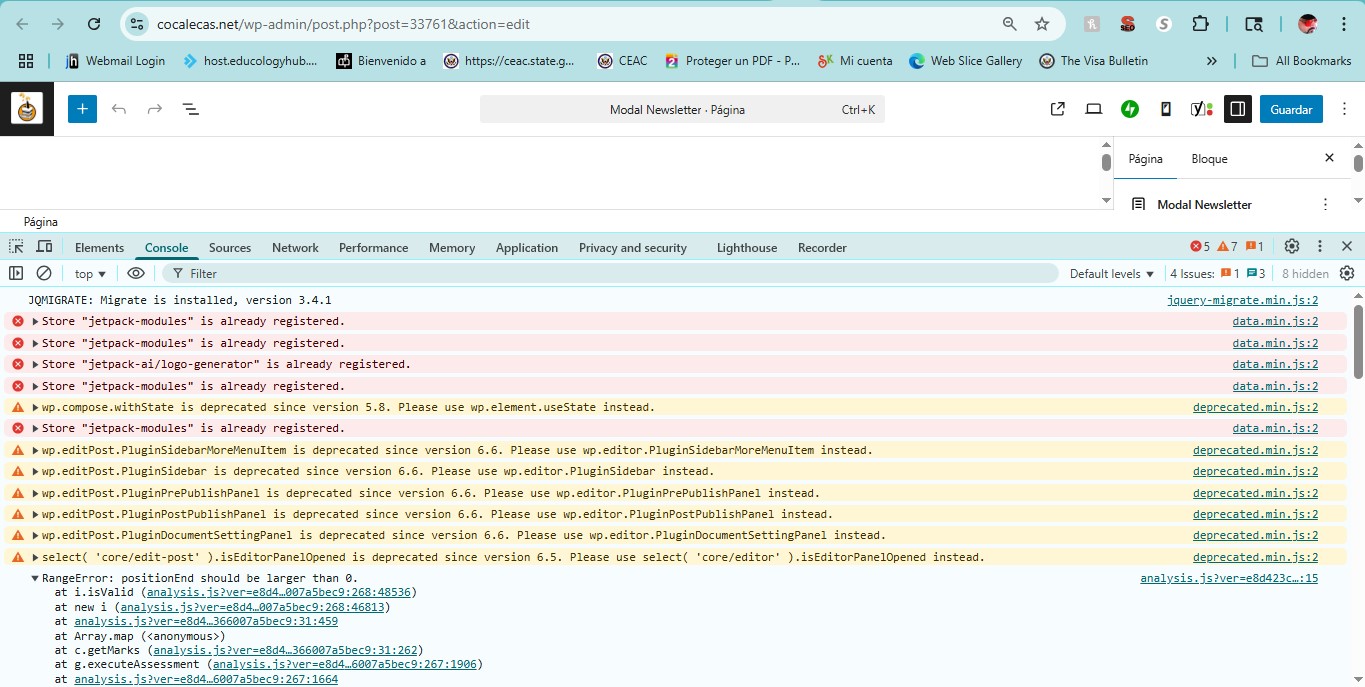Click the Página breadcrumb in the editor footer

(x=41, y=222)
